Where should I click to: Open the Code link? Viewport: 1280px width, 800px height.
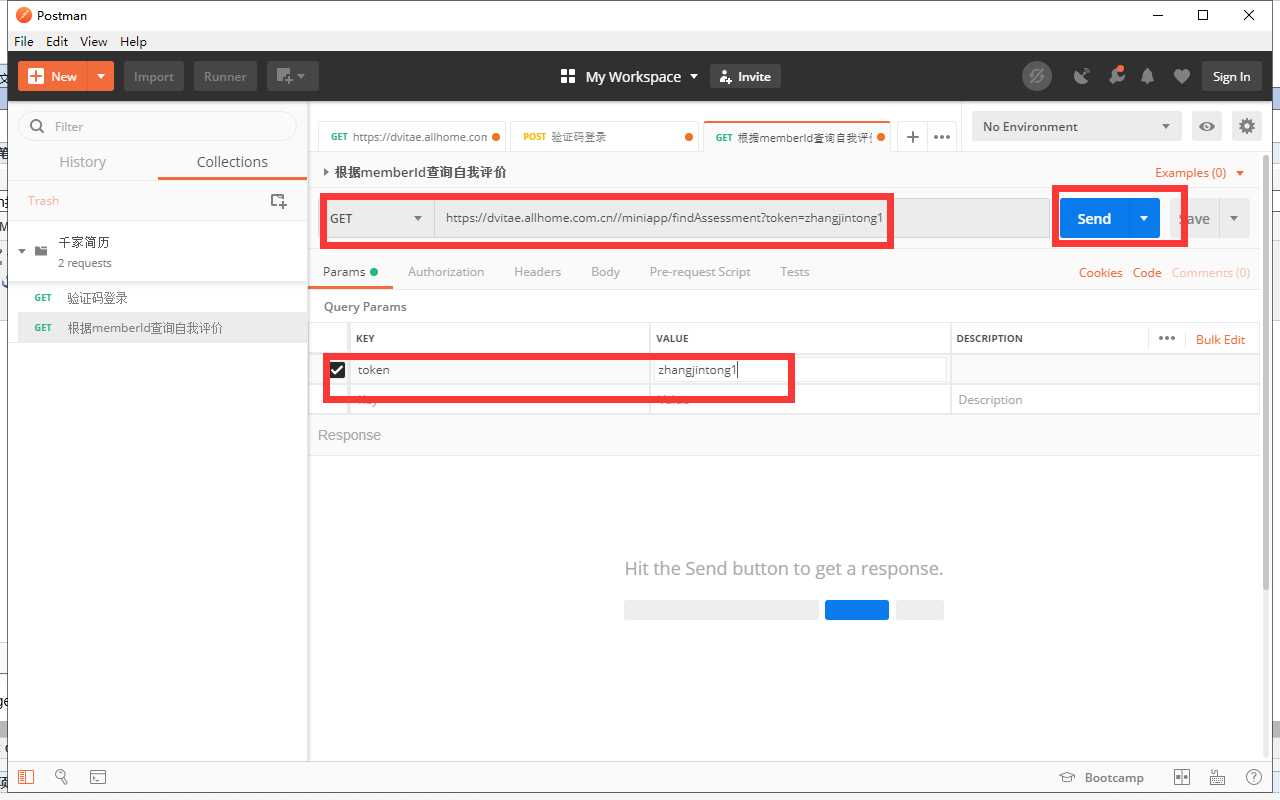[1147, 273]
